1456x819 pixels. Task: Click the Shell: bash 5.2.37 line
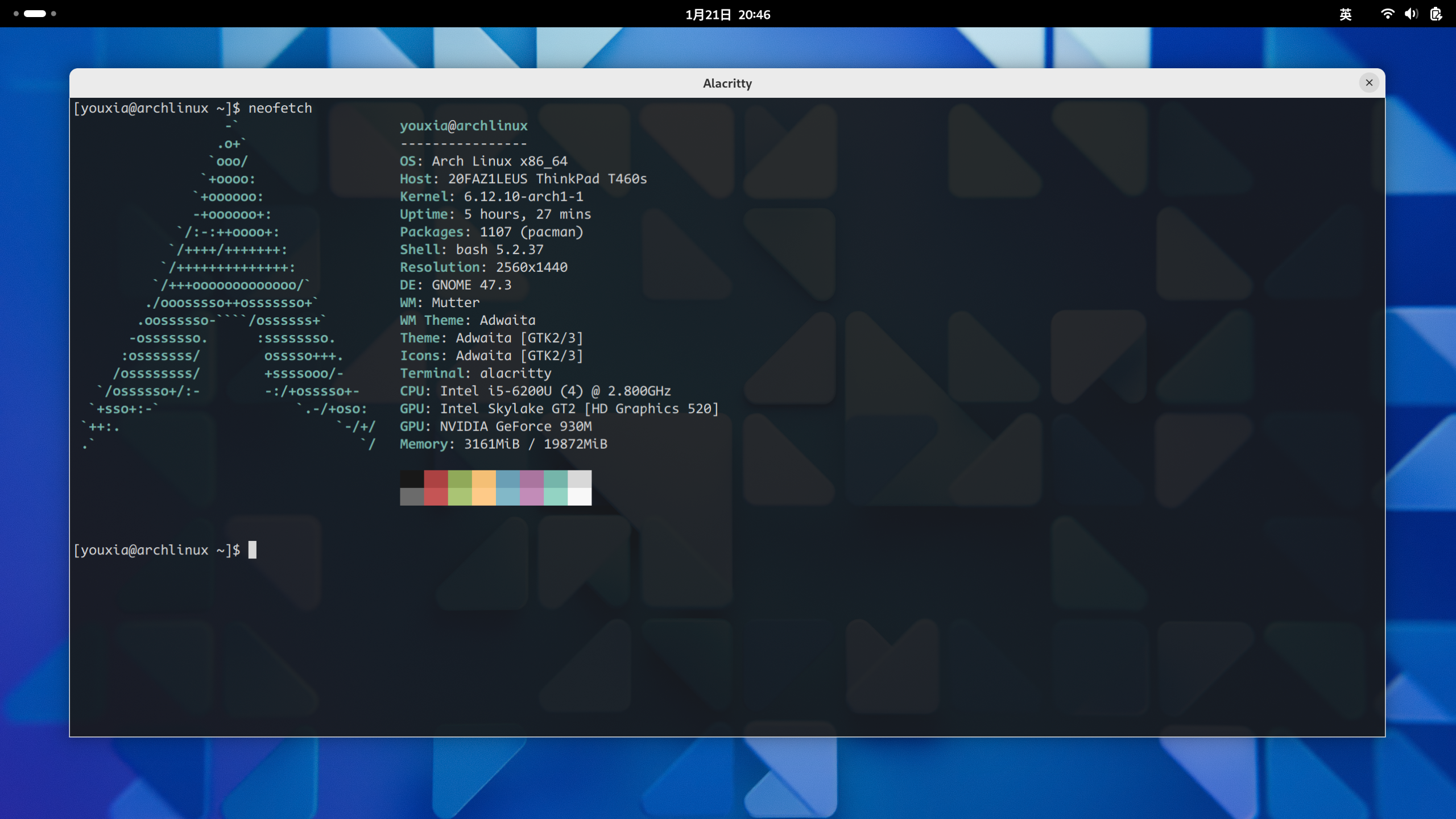tap(471, 249)
